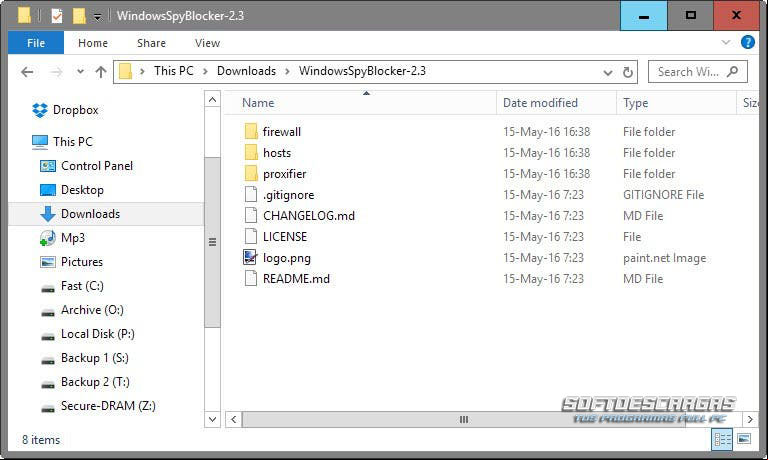Screen dimensions: 768x460
Task: Sort by the Date modified column header
Action: [x=556, y=103]
